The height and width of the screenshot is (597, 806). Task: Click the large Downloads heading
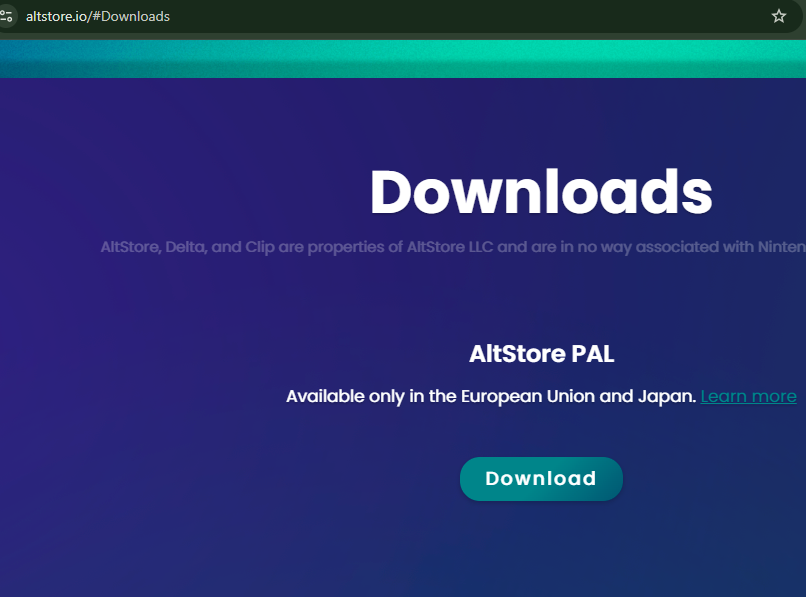pos(540,192)
